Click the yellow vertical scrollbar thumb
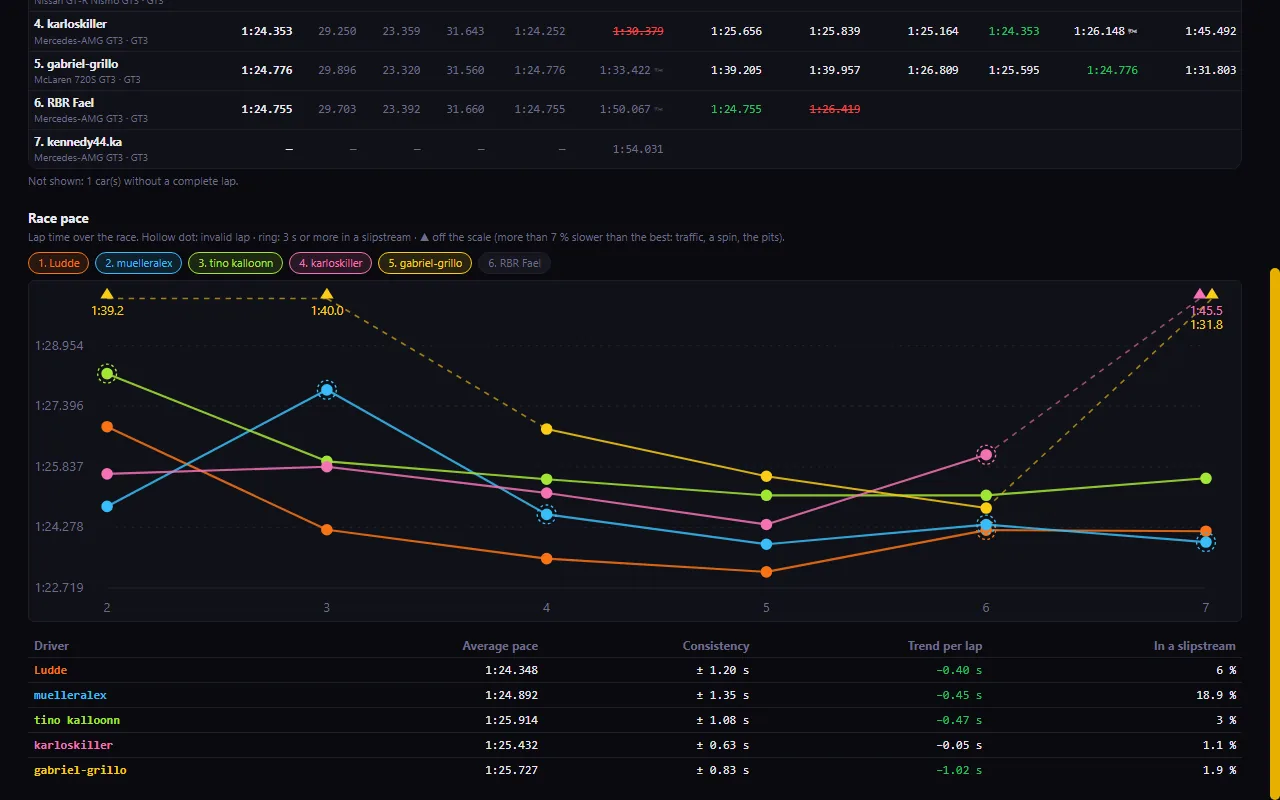 (x=1274, y=534)
